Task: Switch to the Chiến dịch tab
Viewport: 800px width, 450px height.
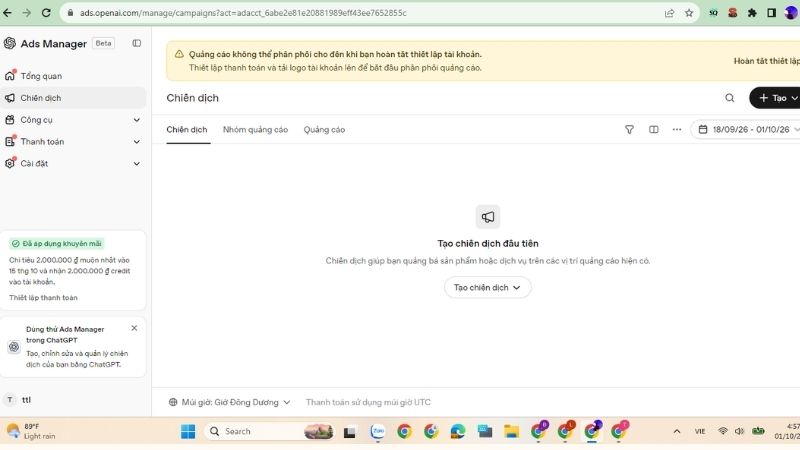Action: click(187, 130)
